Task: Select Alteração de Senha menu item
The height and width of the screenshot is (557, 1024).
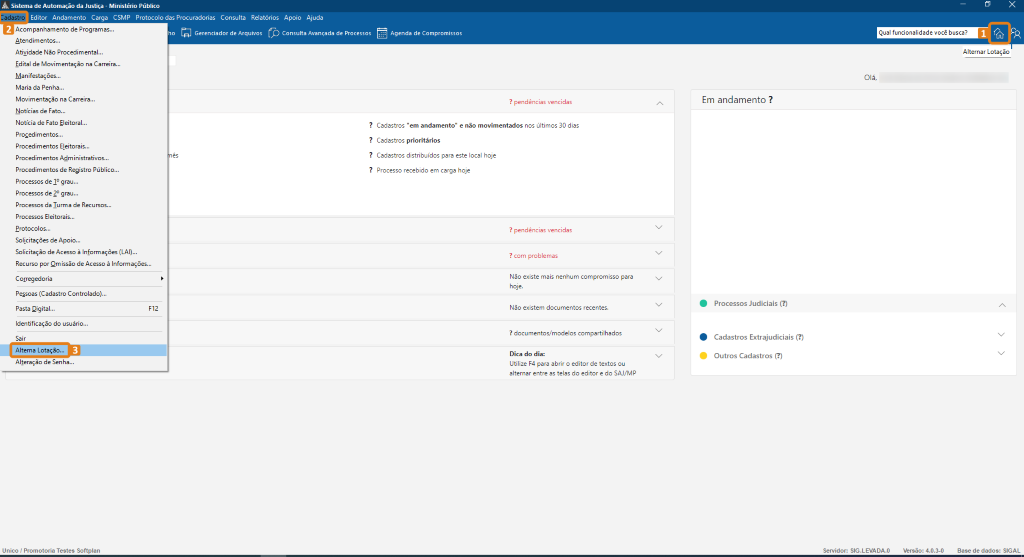Action: tap(44, 362)
